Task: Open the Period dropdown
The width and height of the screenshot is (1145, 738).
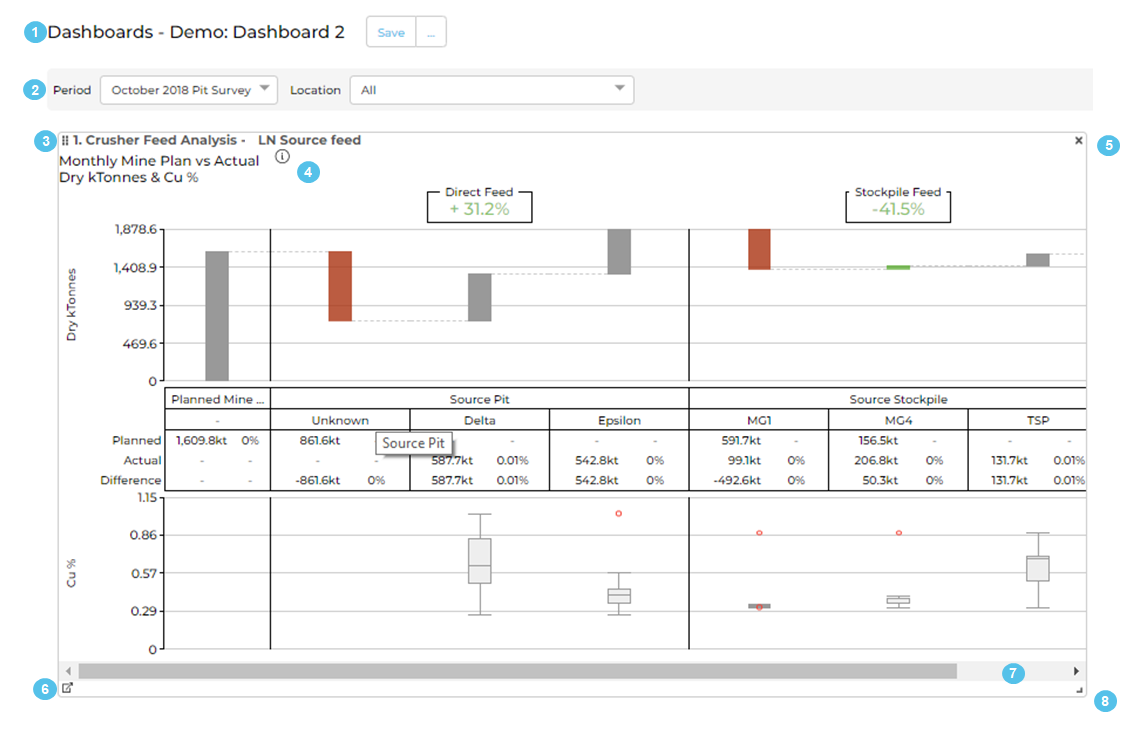Action: pyautogui.click(x=189, y=90)
